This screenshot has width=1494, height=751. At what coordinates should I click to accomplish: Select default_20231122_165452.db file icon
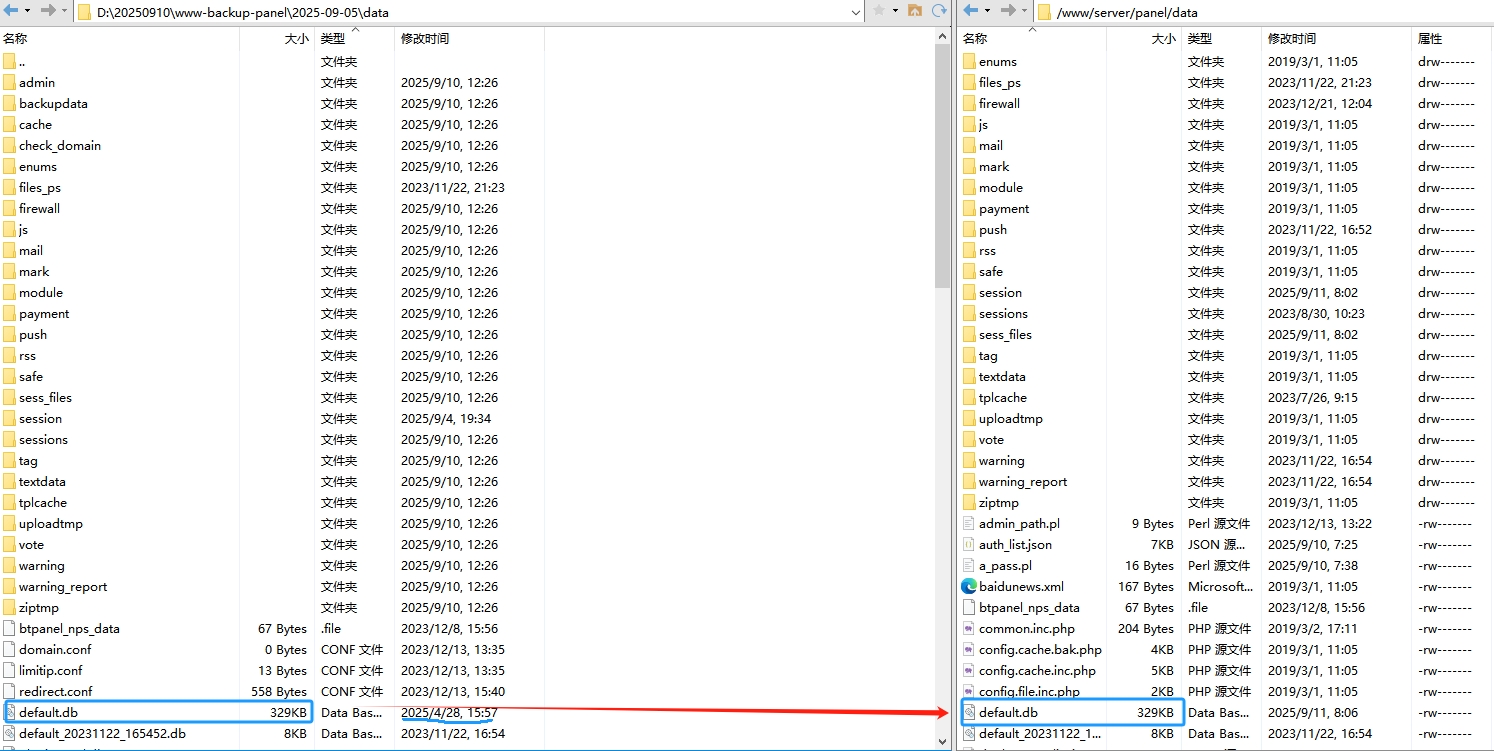(10, 733)
